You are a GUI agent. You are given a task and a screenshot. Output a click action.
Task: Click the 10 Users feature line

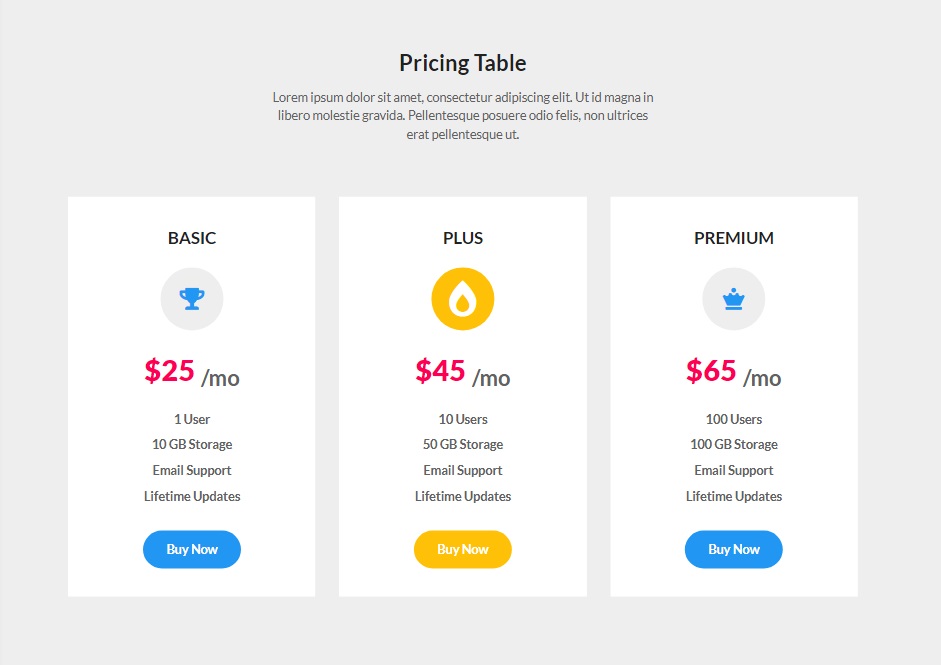463,419
